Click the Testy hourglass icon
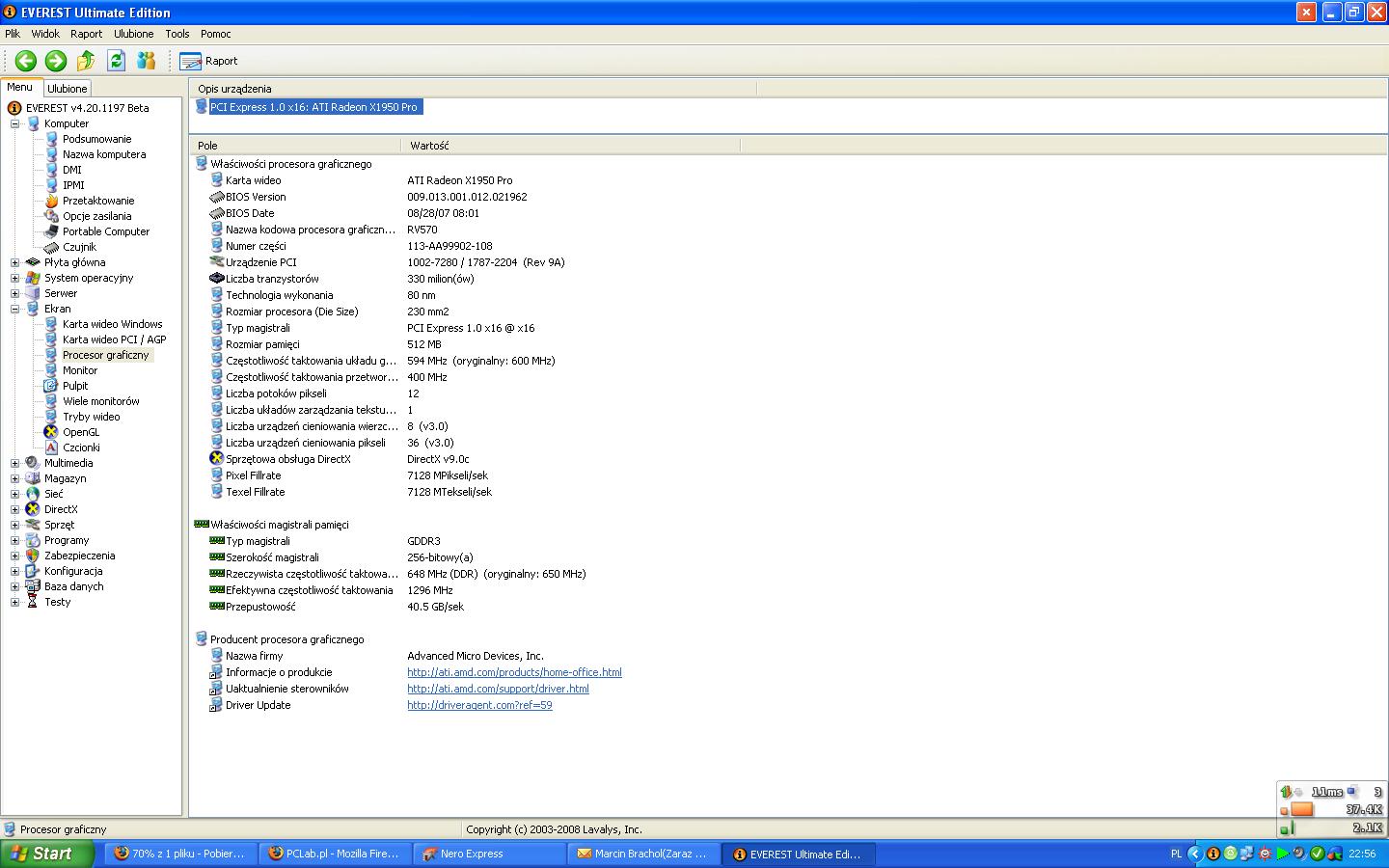 [33, 602]
